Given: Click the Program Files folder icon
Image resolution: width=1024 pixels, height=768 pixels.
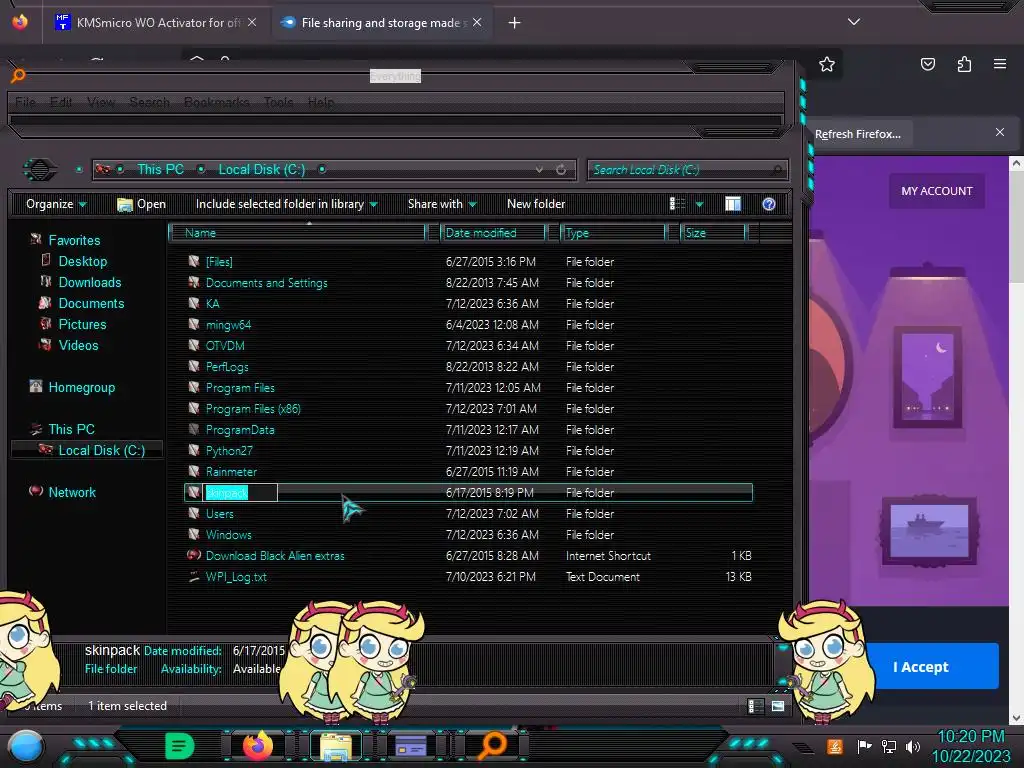Looking at the screenshot, I should [x=194, y=387].
